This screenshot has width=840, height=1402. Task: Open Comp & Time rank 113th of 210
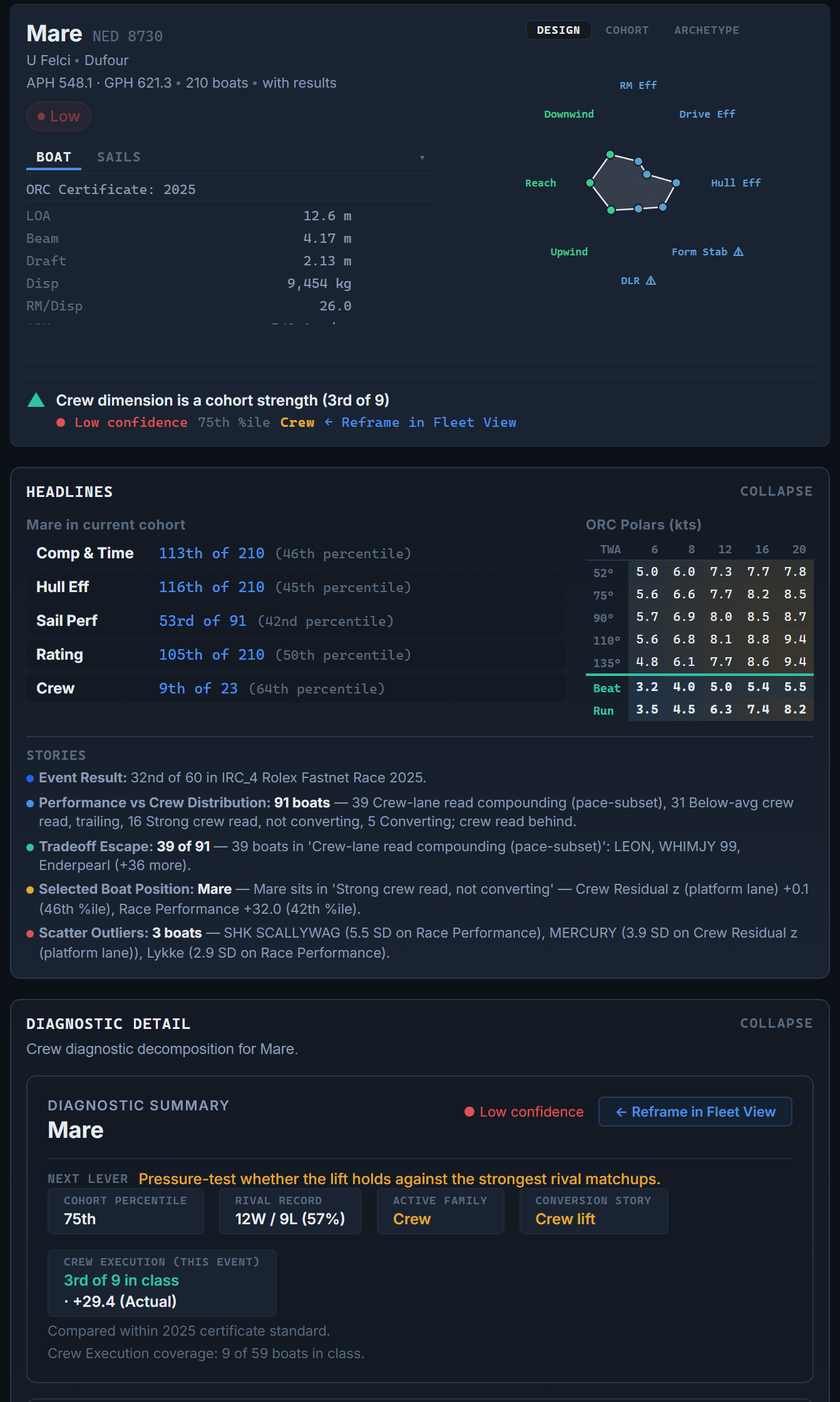tap(212, 553)
